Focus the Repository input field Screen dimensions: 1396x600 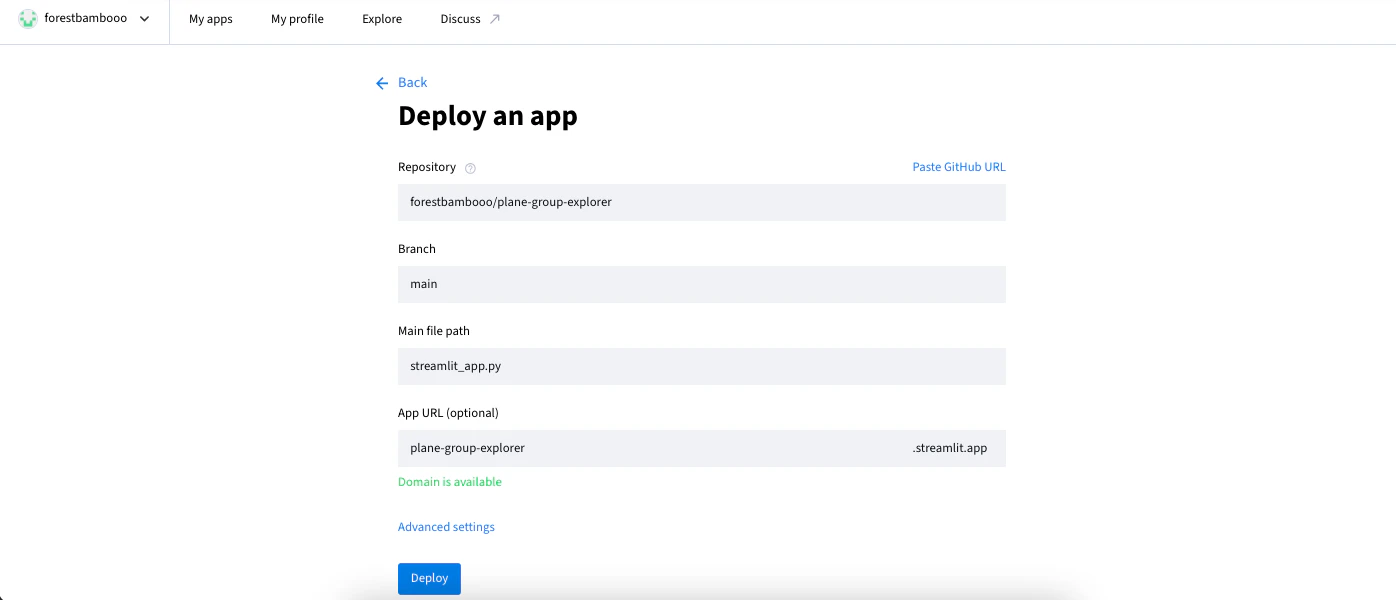tap(702, 202)
